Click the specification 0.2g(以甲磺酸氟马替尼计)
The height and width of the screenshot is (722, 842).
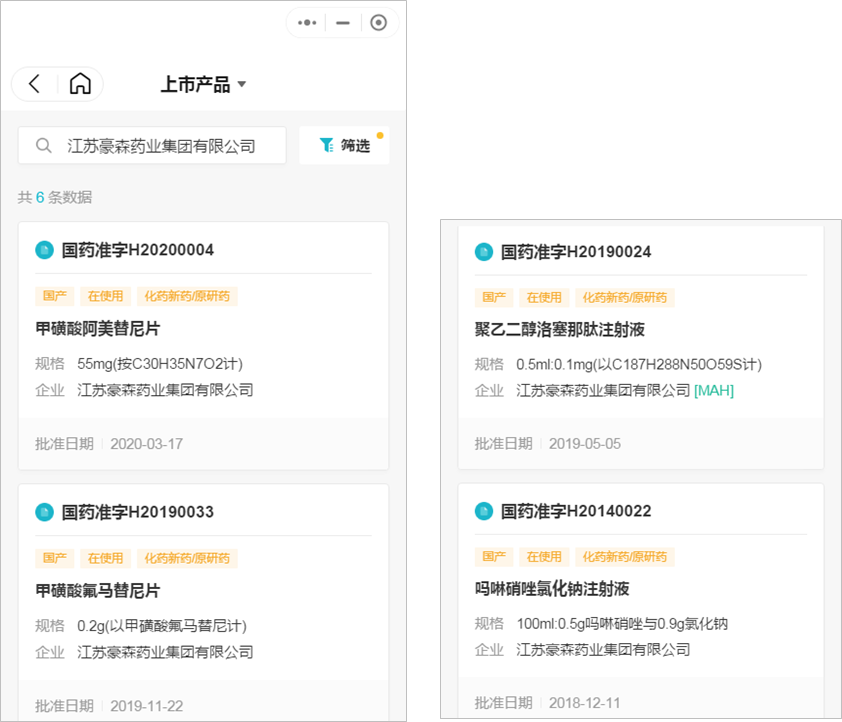coord(162,626)
